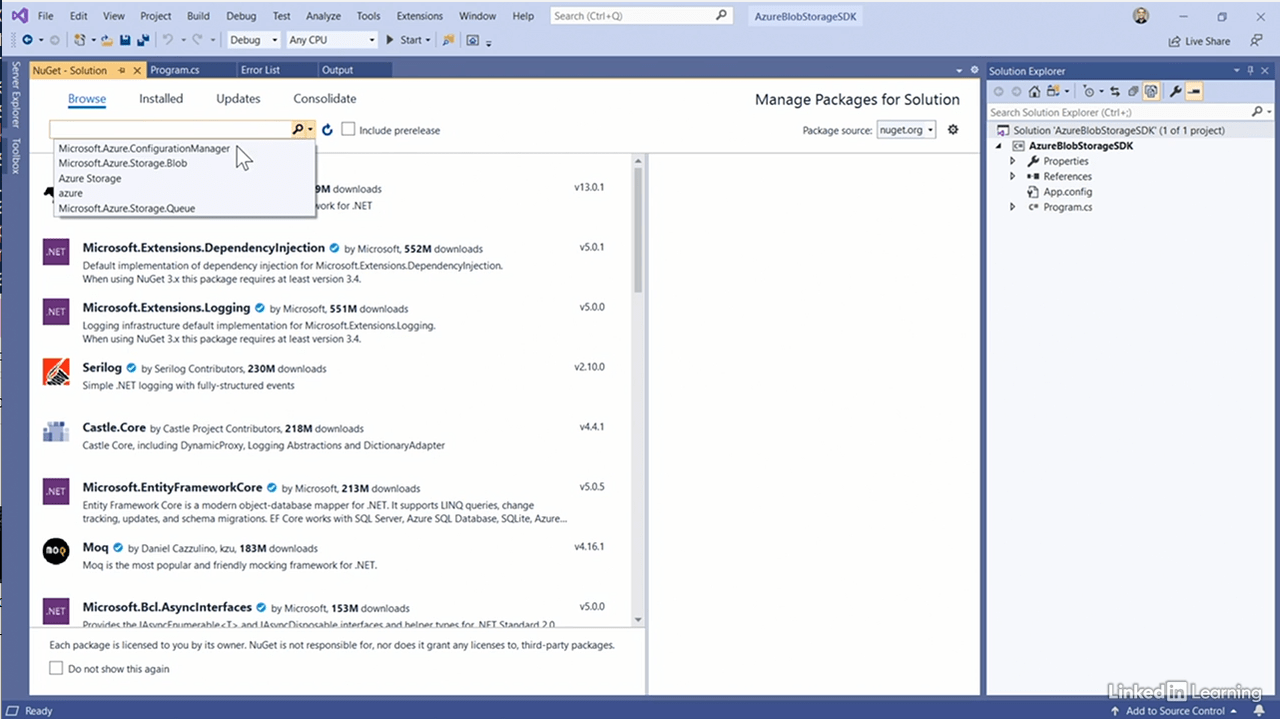Click the Redo arrow icon

(198, 40)
